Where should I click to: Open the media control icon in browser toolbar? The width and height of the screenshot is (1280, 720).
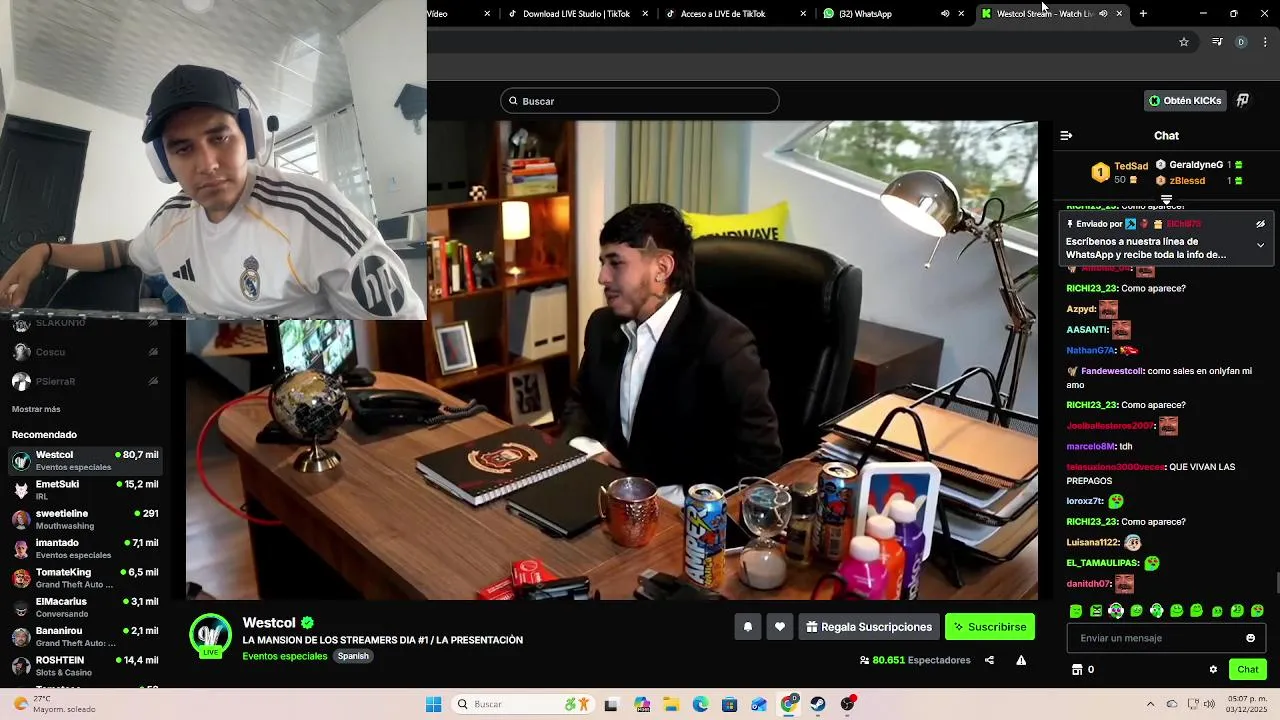click(1217, 42)
